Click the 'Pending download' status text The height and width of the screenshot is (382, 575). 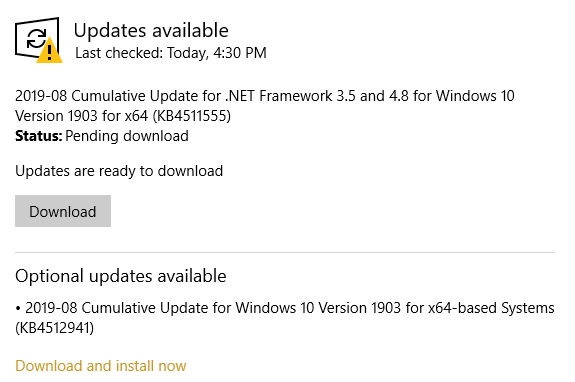tap(127, 136)
